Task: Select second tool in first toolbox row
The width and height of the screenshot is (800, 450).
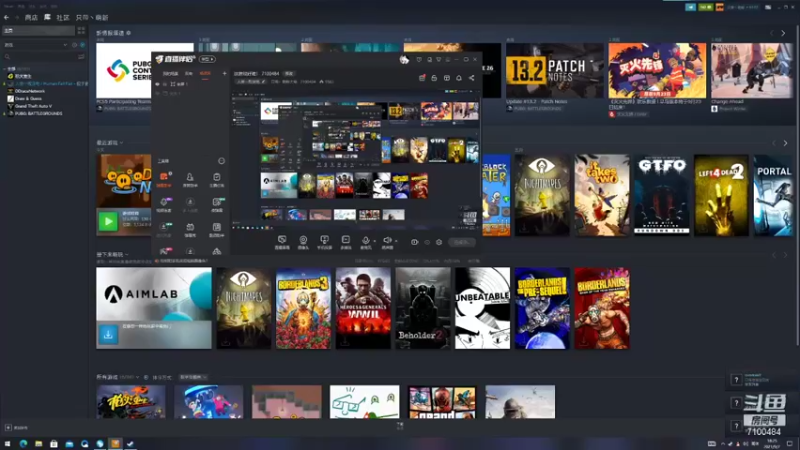Action: pyautogui.click(x=190, y=180)
